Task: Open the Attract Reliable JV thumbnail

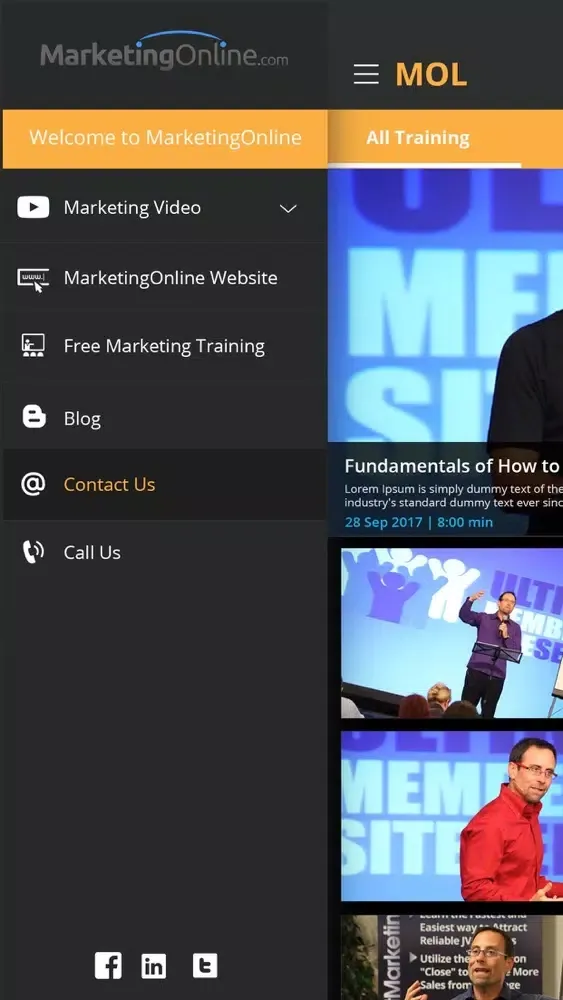Action: tap(452, 958)
